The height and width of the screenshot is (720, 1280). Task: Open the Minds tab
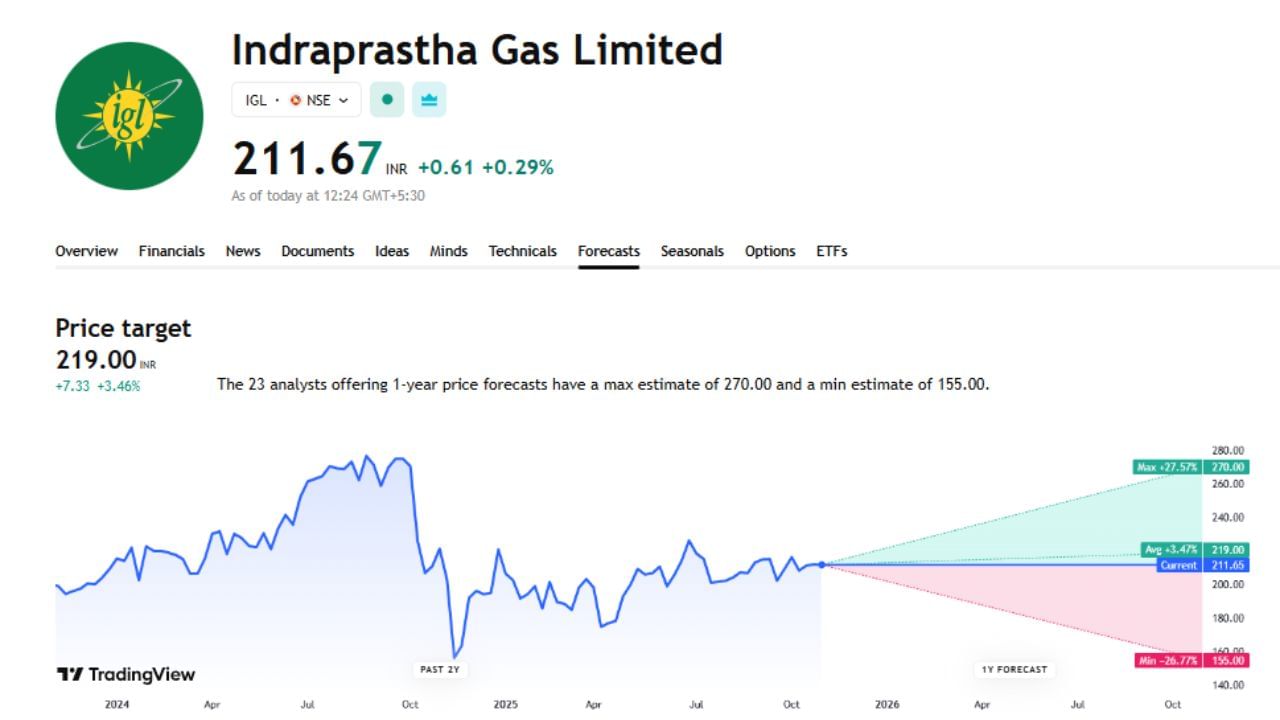click(x=448, y=251)
